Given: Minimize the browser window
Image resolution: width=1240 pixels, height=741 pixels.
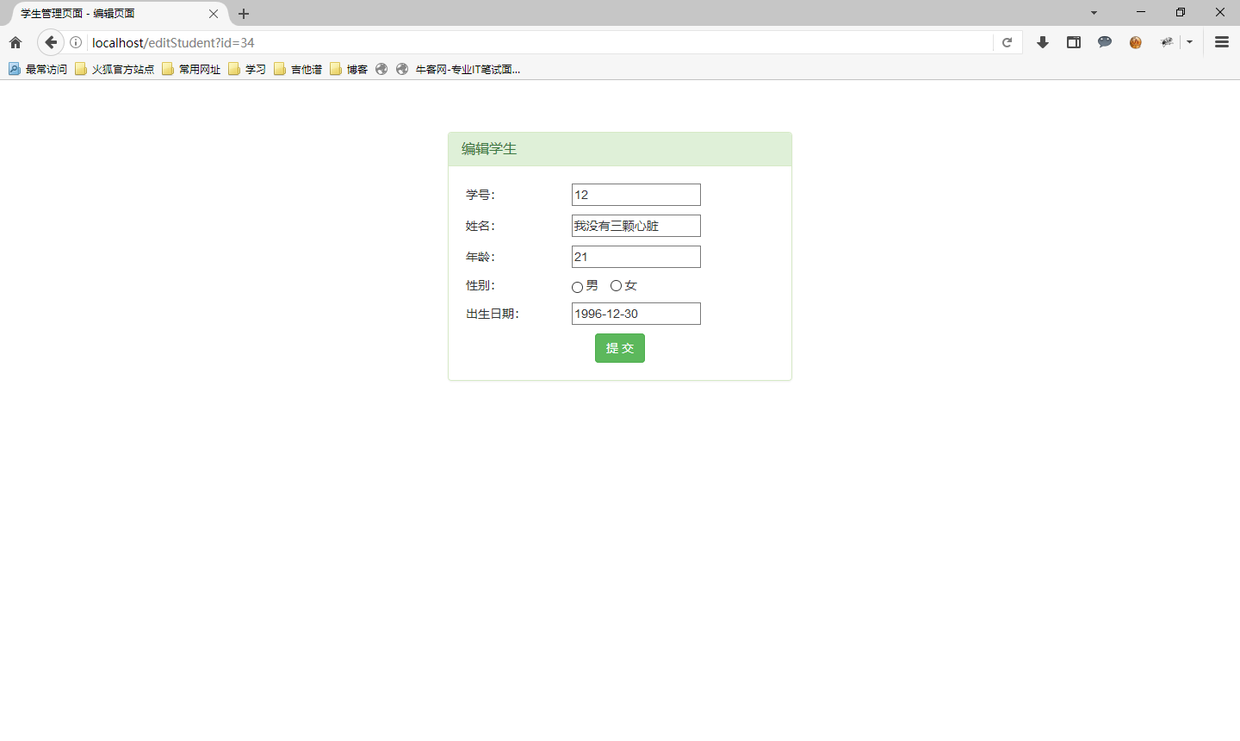Looking at the screenshot, I should [x=1140, y=12].
